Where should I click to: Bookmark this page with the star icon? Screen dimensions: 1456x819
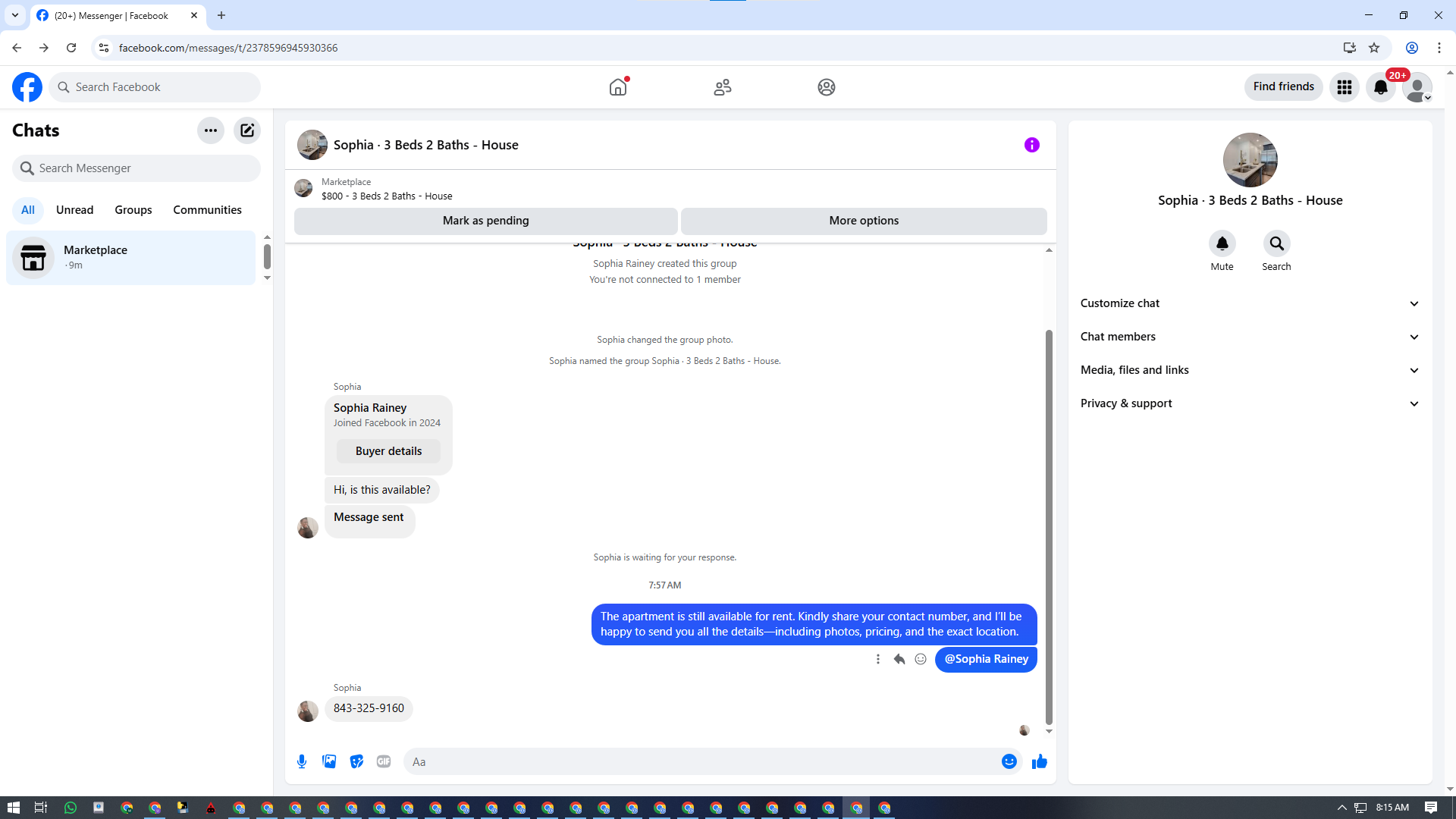tap(1374, 48)
